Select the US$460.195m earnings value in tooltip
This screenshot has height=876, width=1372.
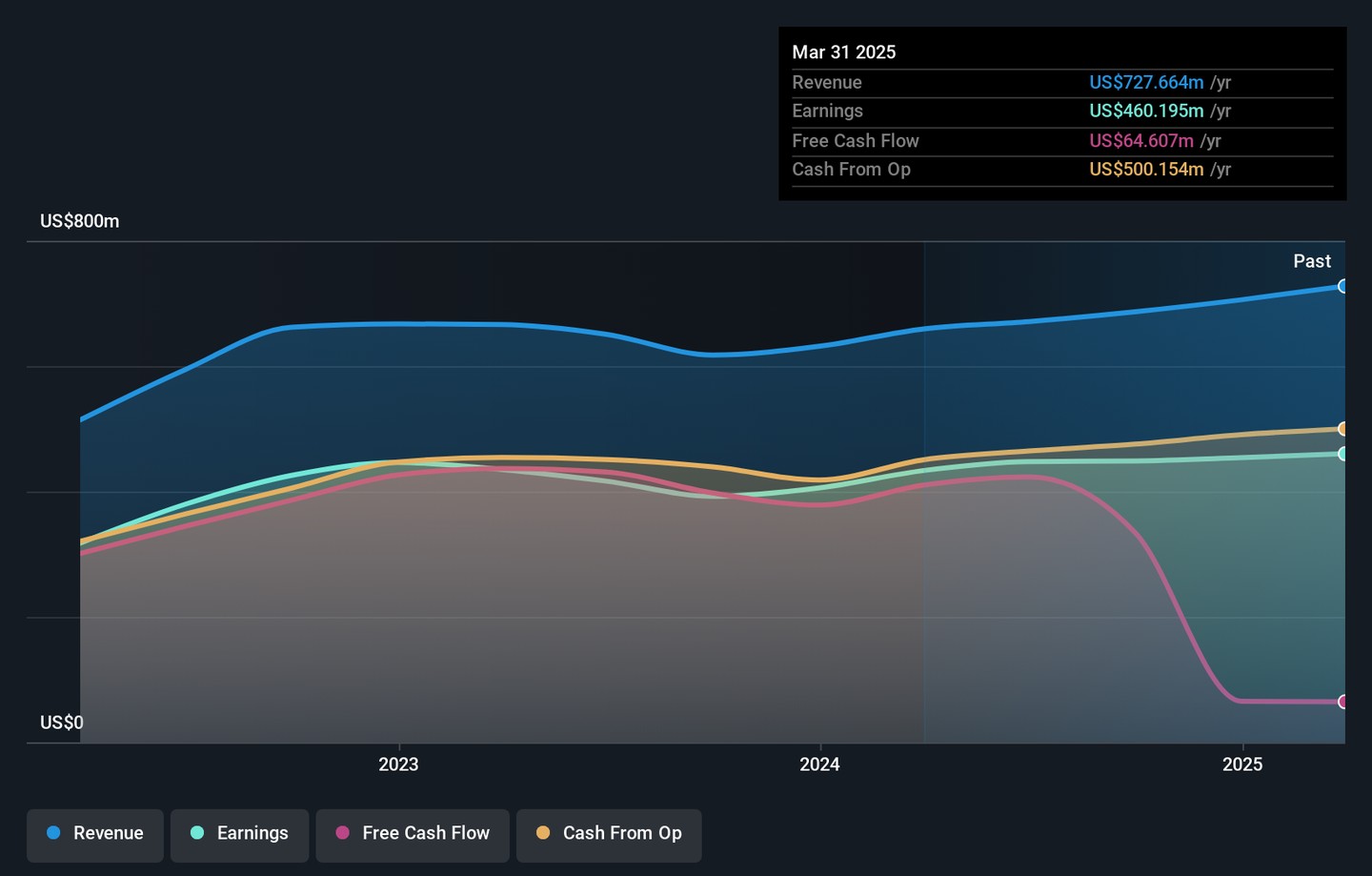click(1146, 112)
